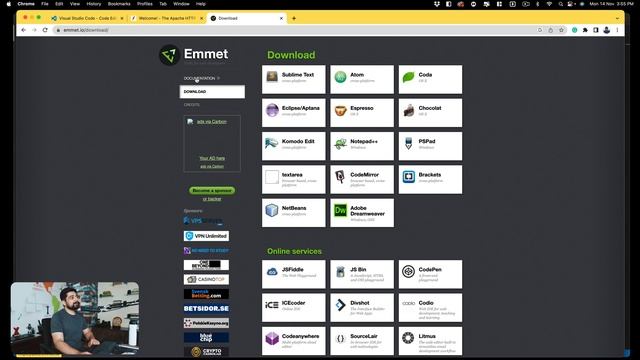Open Chrome extensions puzzle icon
Screen dimensions: 640x360
pyautogui.click(x=585, y=30)
